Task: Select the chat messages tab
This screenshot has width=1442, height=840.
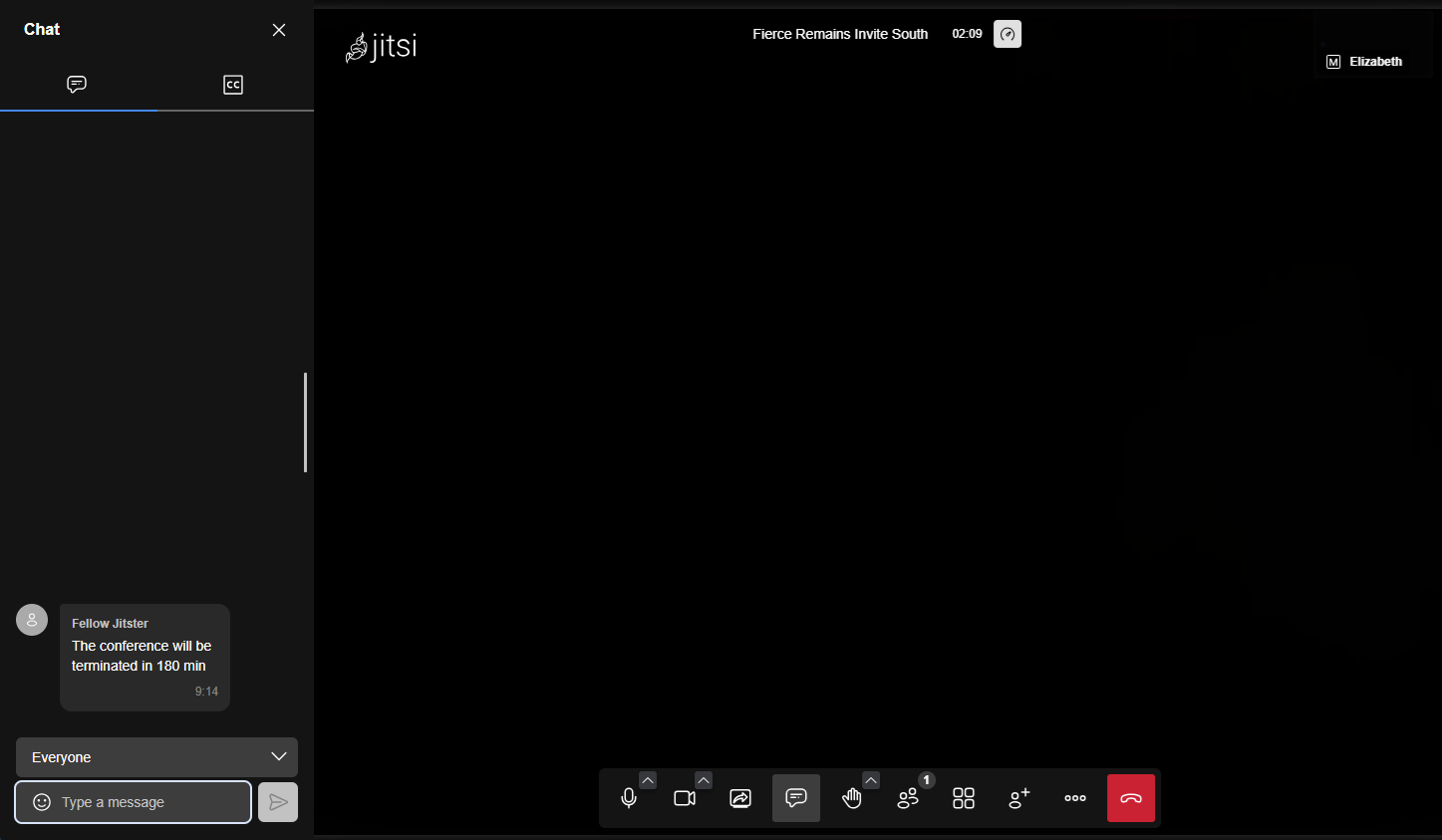Action: pos(77,85)
